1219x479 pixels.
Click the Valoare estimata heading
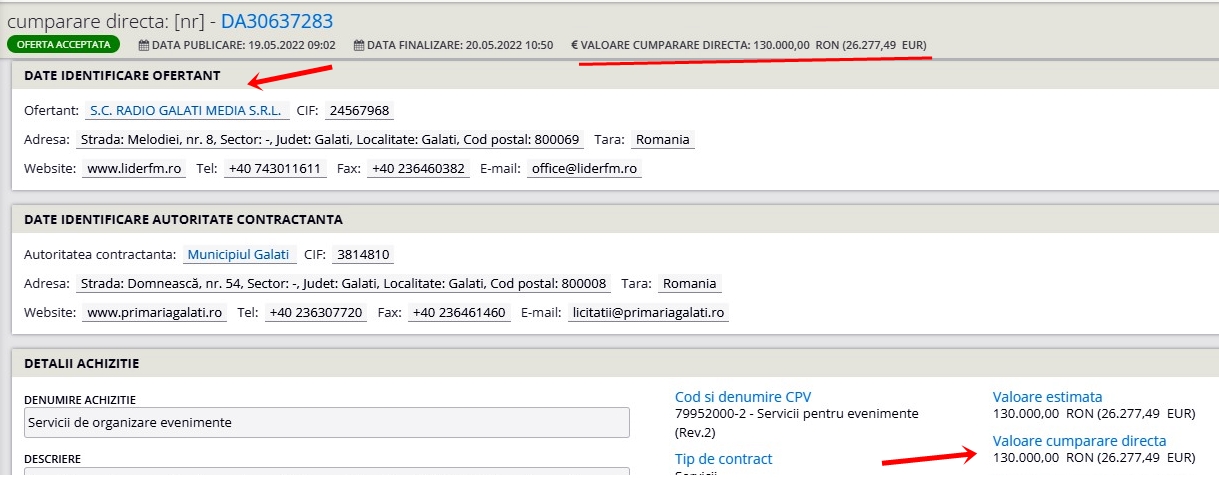point(1047,397)
